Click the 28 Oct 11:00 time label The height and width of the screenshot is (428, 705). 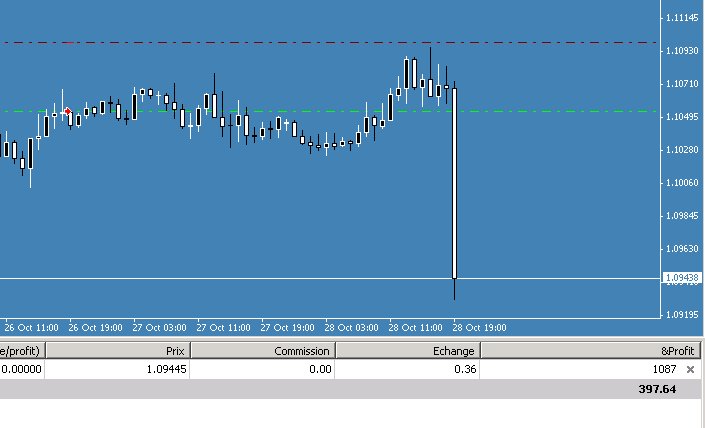tap(415, 328)
